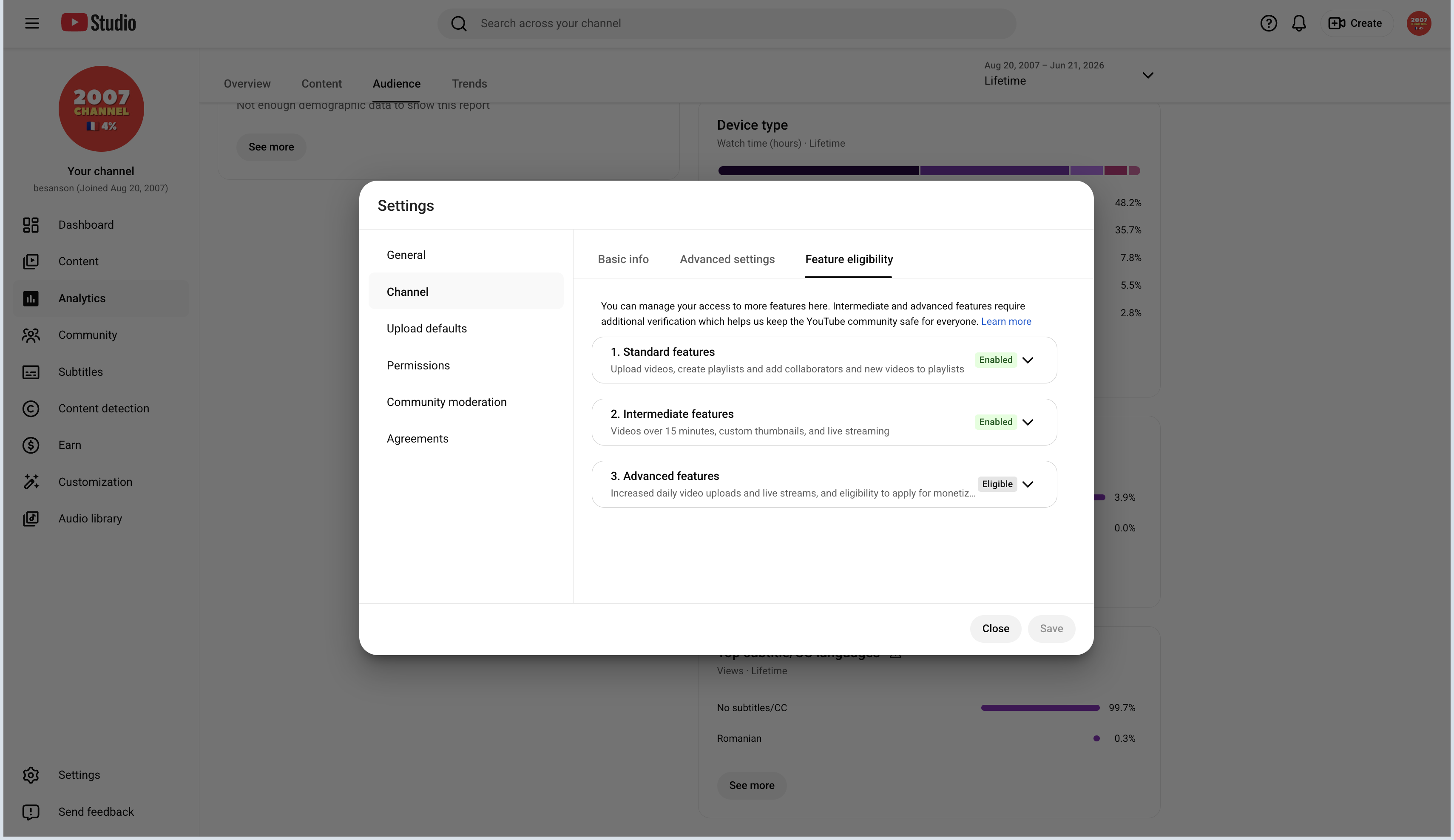Click the search magnifier icon
Screen dimensions: 1454x840
459,24
